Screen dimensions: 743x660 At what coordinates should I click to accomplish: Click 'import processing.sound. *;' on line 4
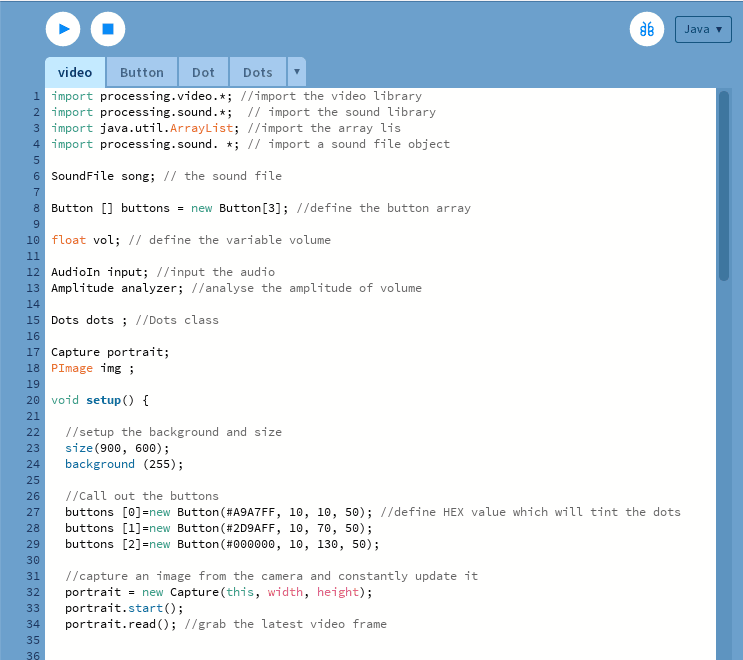pyautogui.click(x=145, y=144)
